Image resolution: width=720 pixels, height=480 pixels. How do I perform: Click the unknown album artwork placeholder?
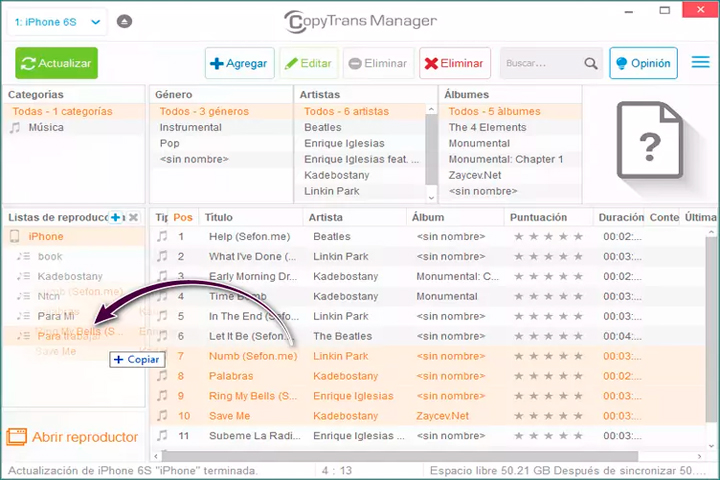coord(650,140)
